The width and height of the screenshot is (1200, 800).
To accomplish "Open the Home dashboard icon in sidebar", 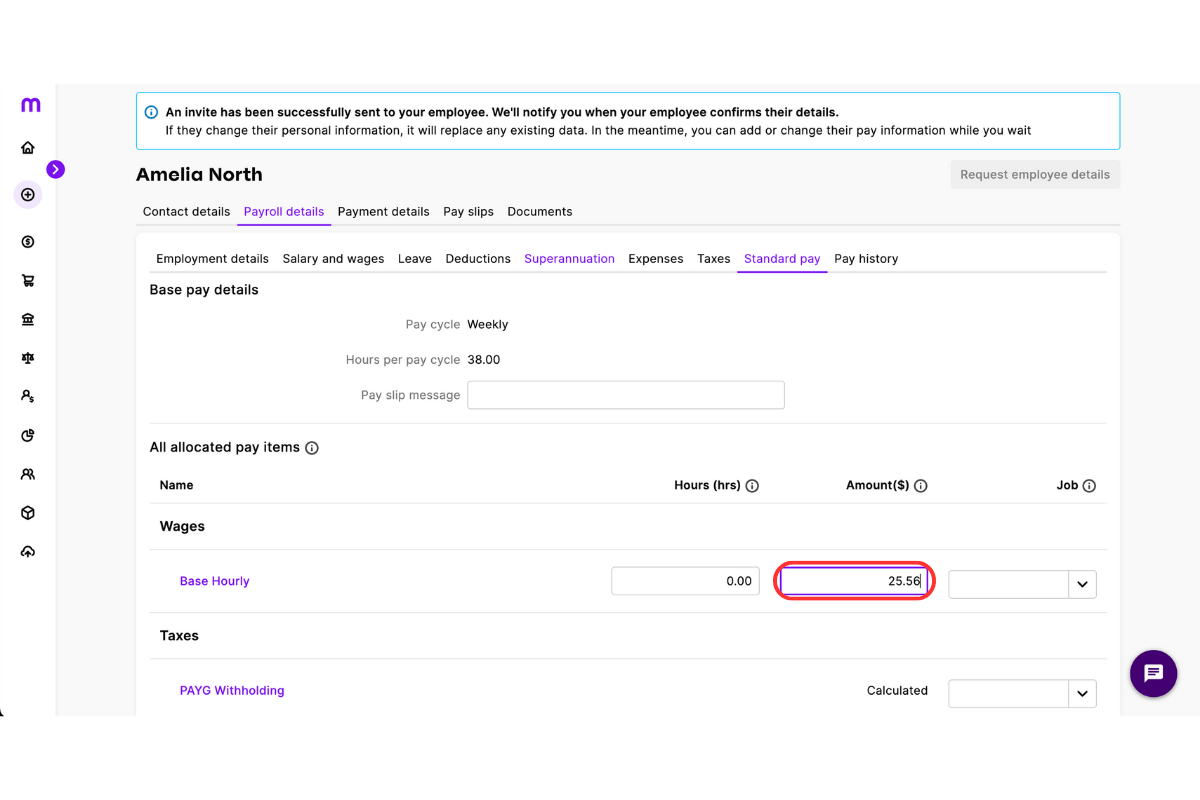I will (x=28, y=147).
